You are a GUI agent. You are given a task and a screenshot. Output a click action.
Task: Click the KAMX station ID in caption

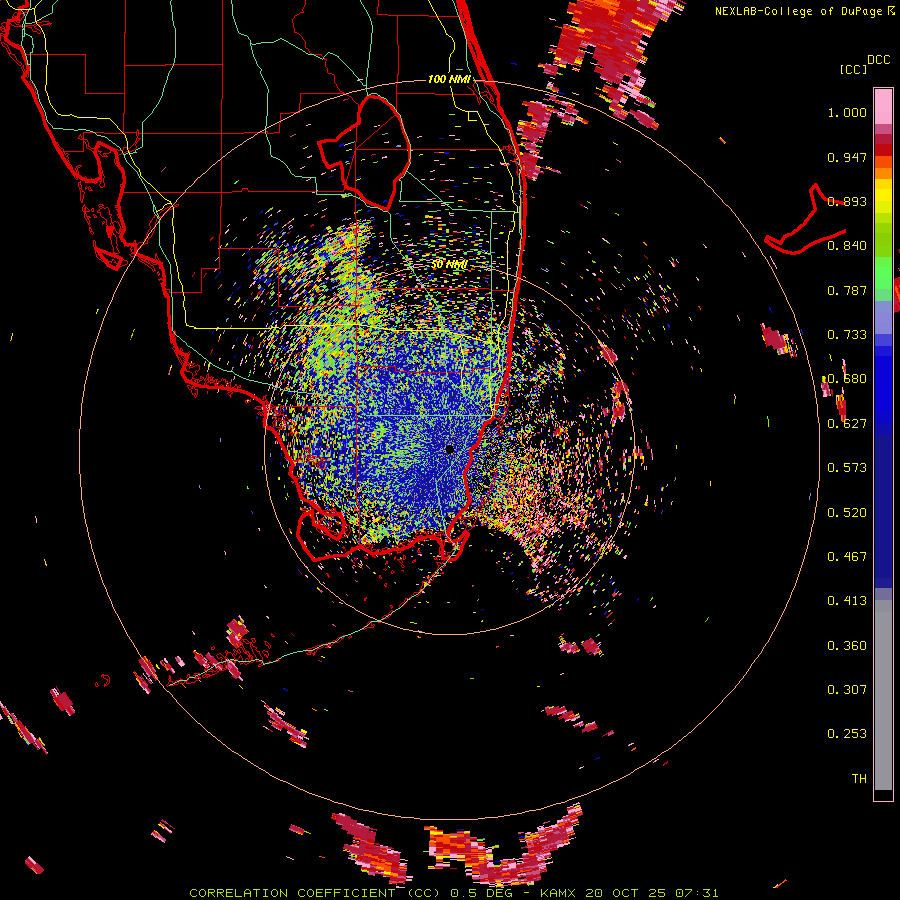pos(558,893)
